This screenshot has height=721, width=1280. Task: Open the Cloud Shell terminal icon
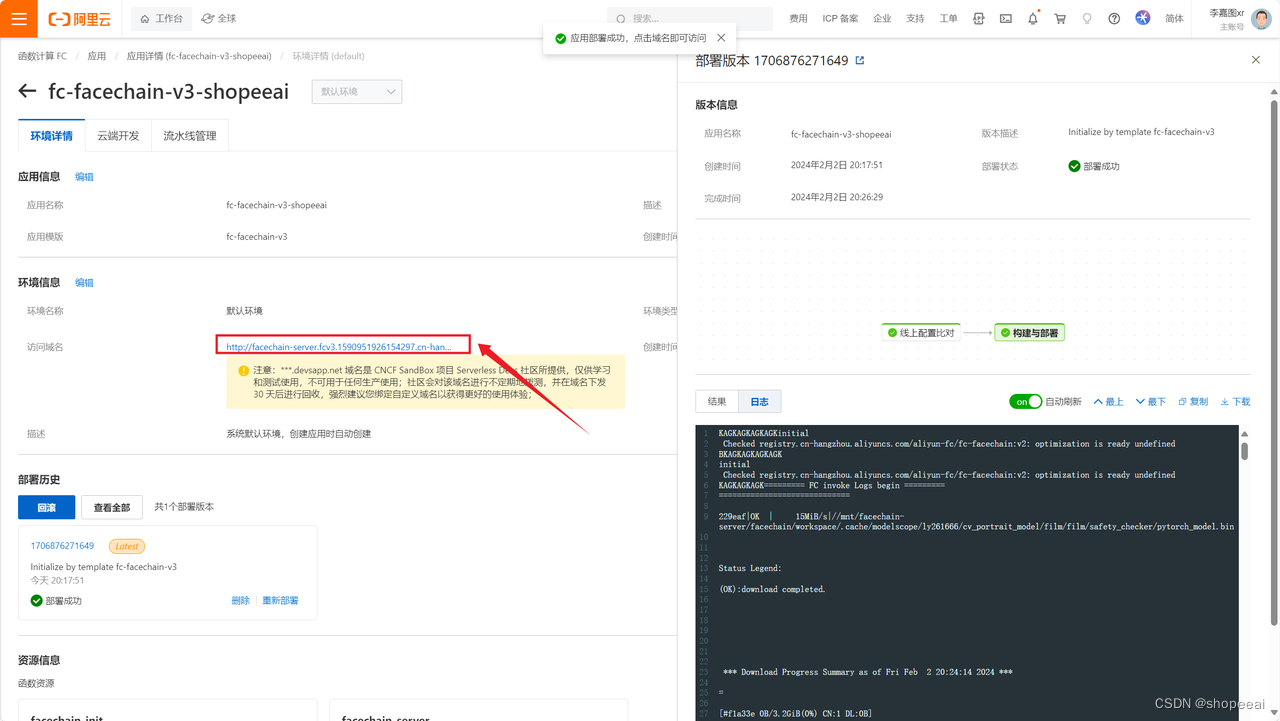(1006, 19)
